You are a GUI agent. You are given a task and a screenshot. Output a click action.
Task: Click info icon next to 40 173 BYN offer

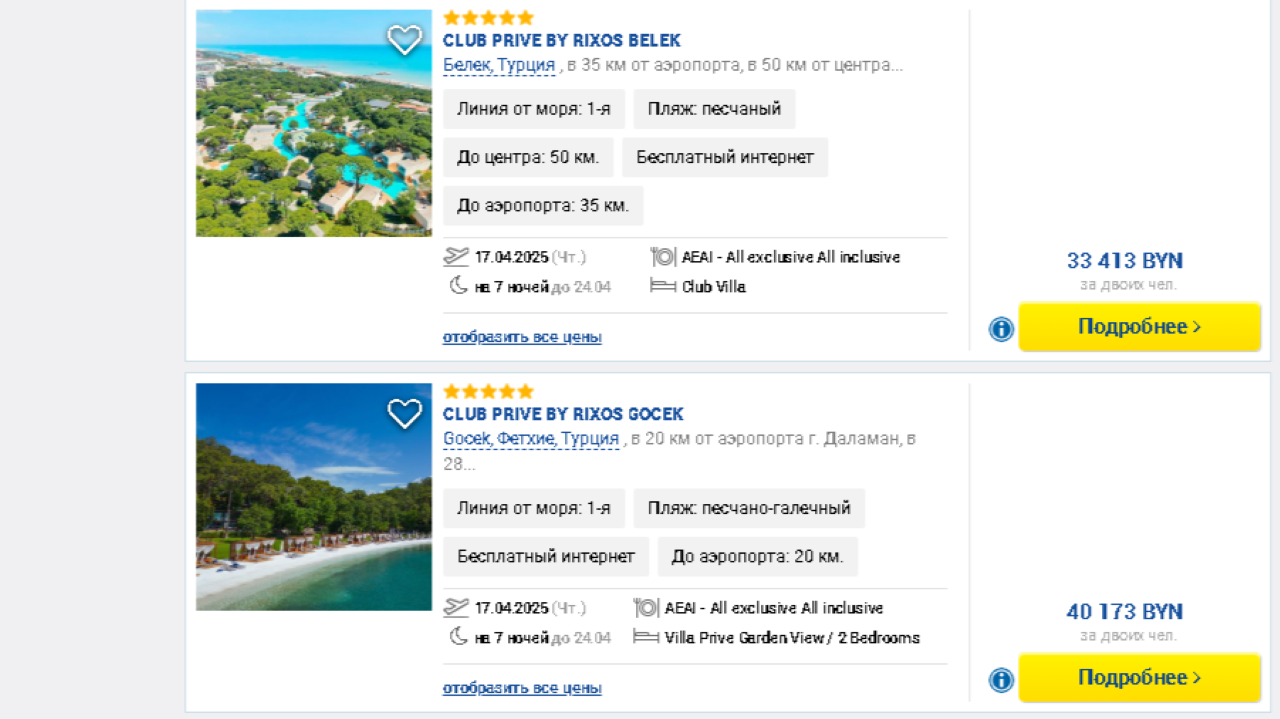[x=1001, y=680]
